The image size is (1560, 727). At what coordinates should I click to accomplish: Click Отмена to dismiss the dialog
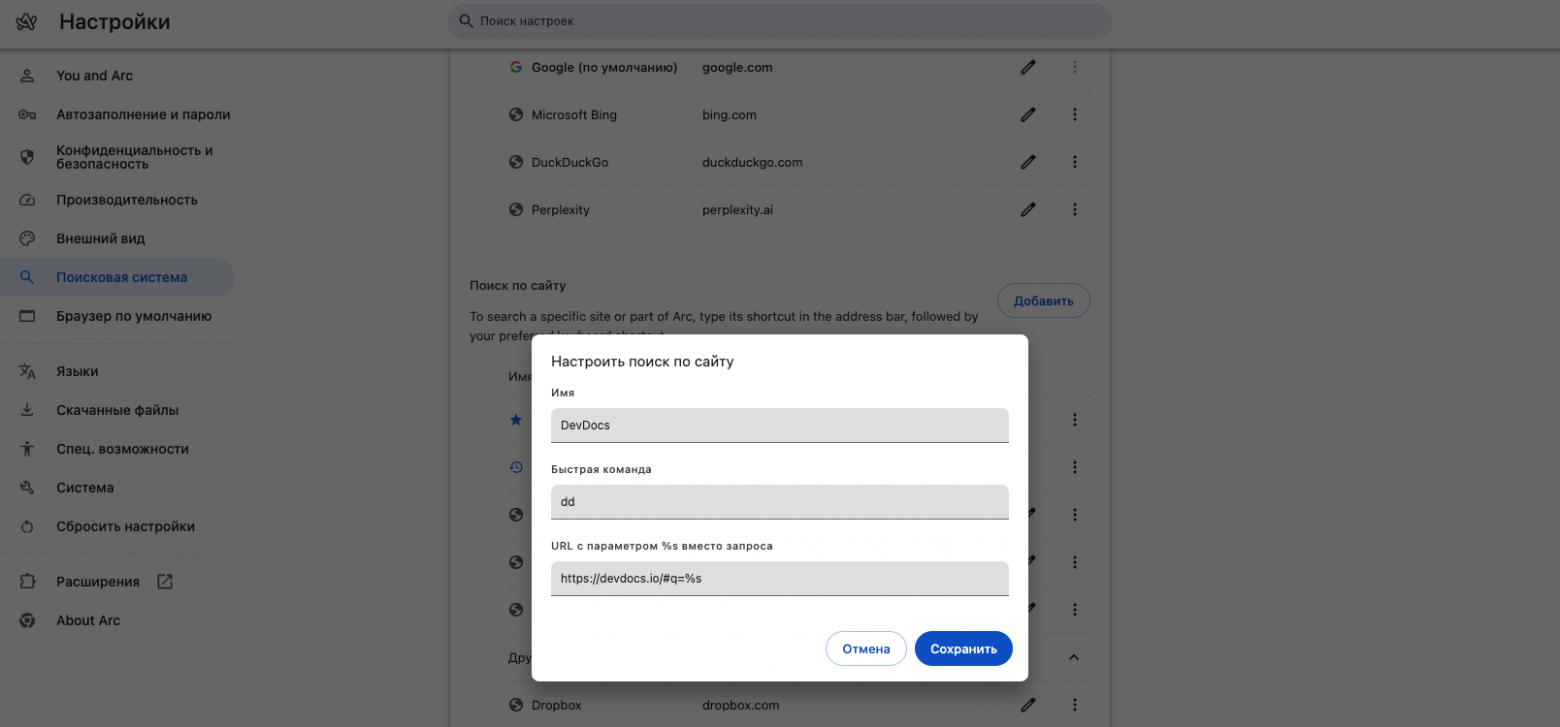[866, 649]
